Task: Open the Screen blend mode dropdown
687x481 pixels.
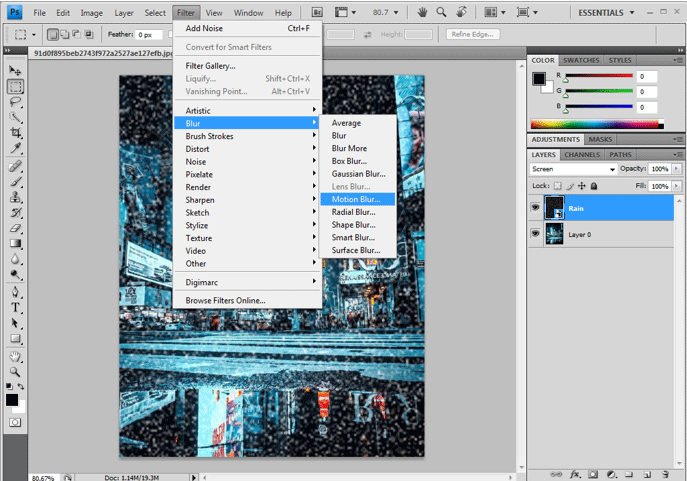Action: point(572,170)
